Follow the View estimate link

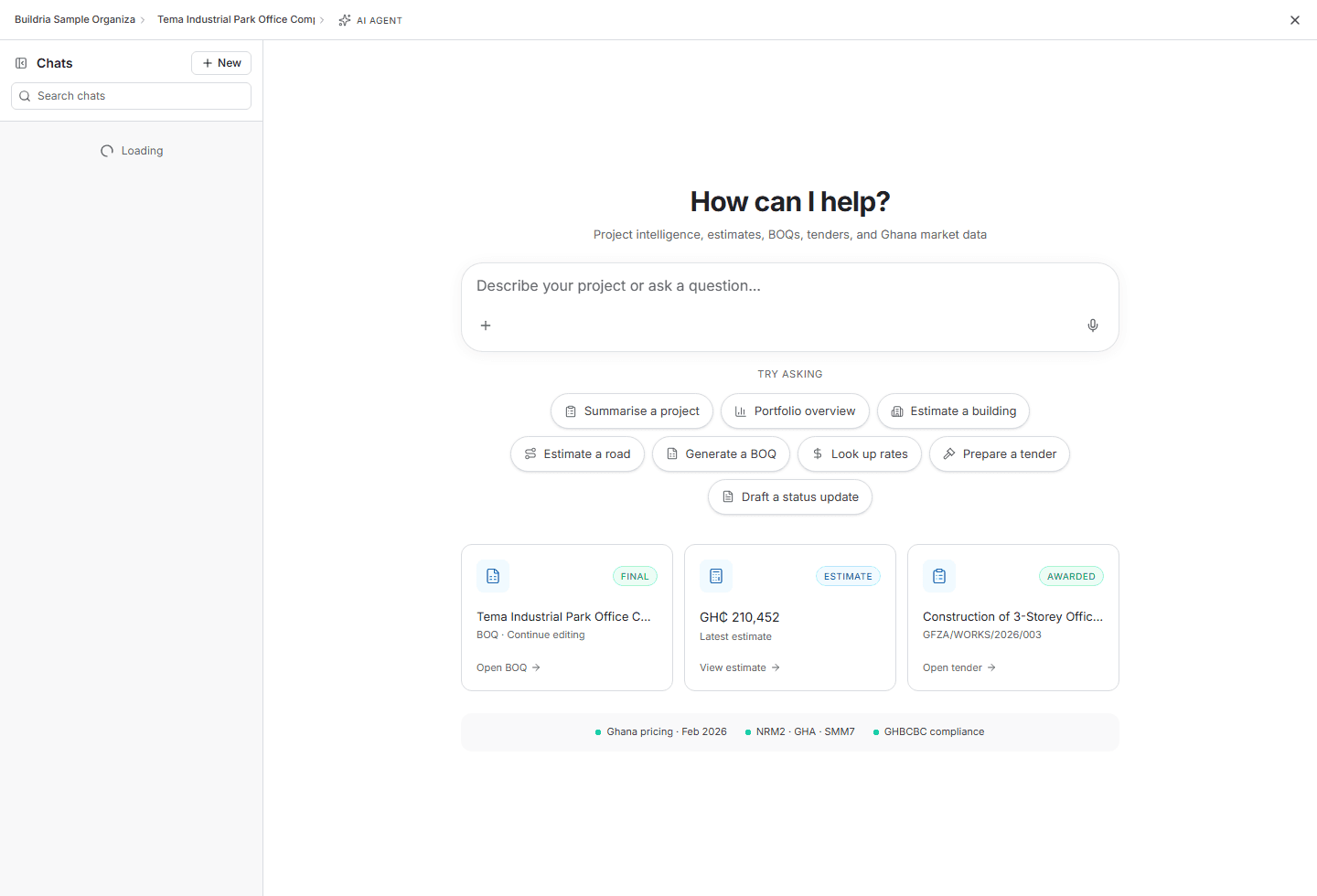point(740,667)
